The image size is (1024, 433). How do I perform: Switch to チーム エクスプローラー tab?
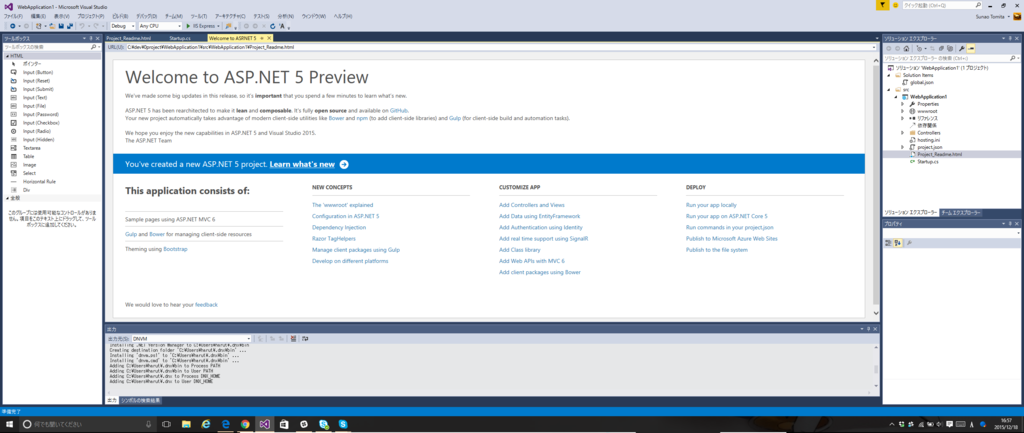pyautogui.click(x=961, y=213)
